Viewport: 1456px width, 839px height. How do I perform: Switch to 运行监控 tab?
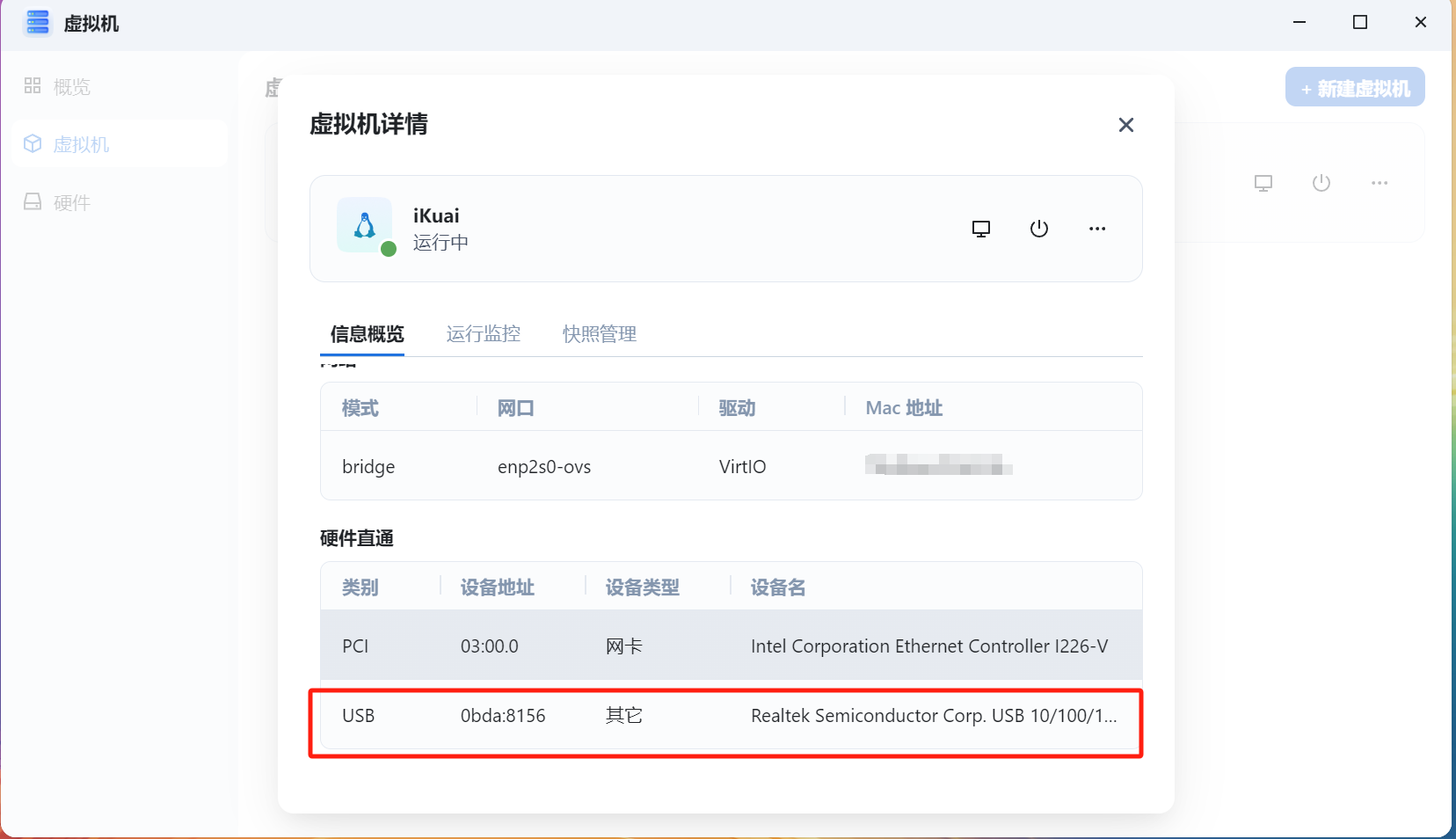coord(484,334)
